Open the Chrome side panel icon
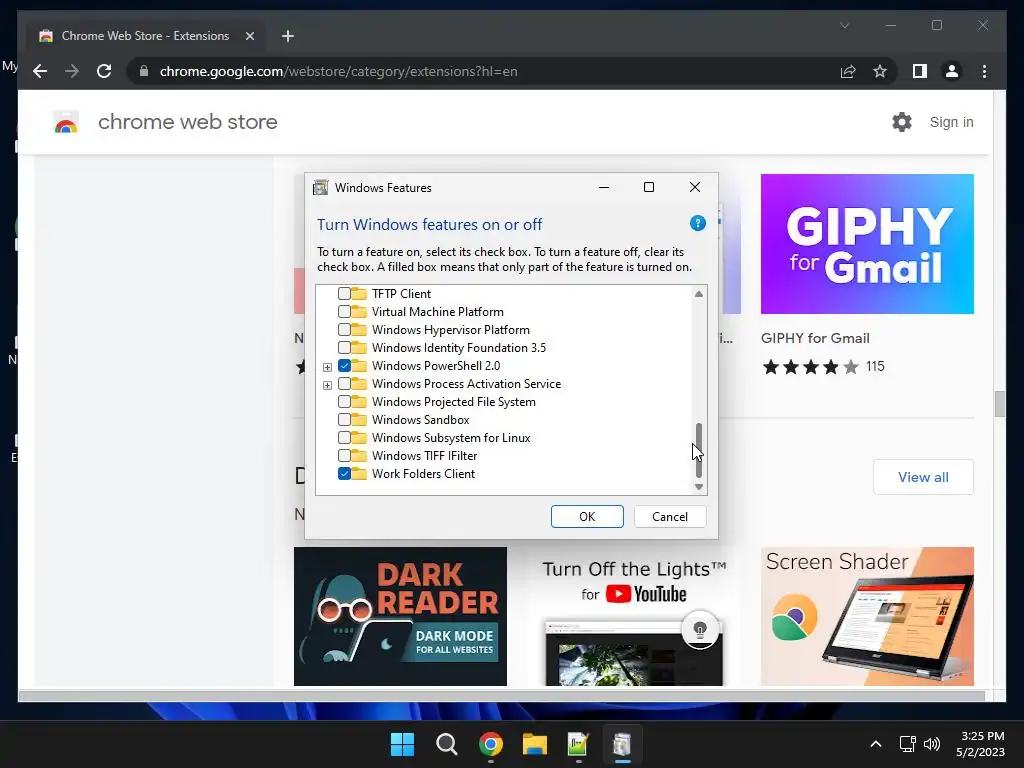 tap(920, 71)
